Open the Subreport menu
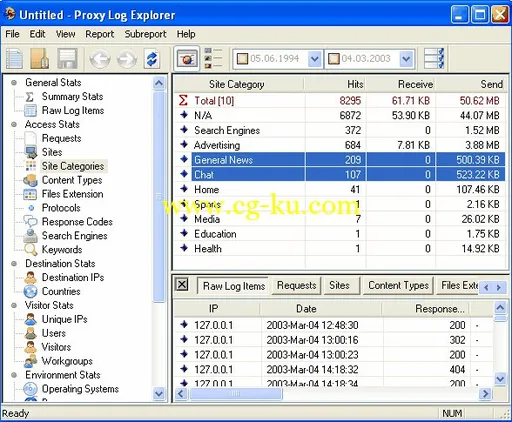 tap(145, 34)
